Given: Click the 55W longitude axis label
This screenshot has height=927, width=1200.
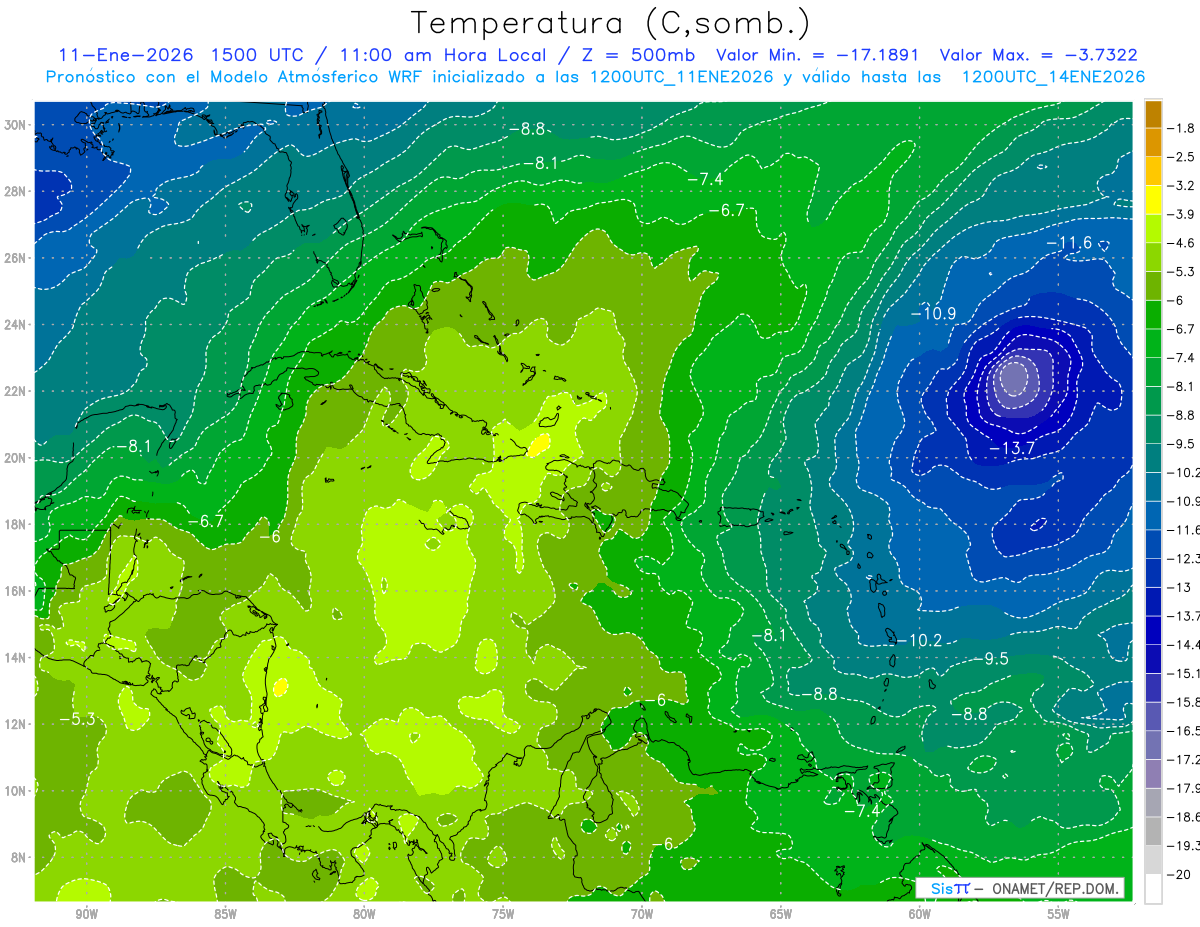Looking at the screenshot, I should pos(1059,913).
